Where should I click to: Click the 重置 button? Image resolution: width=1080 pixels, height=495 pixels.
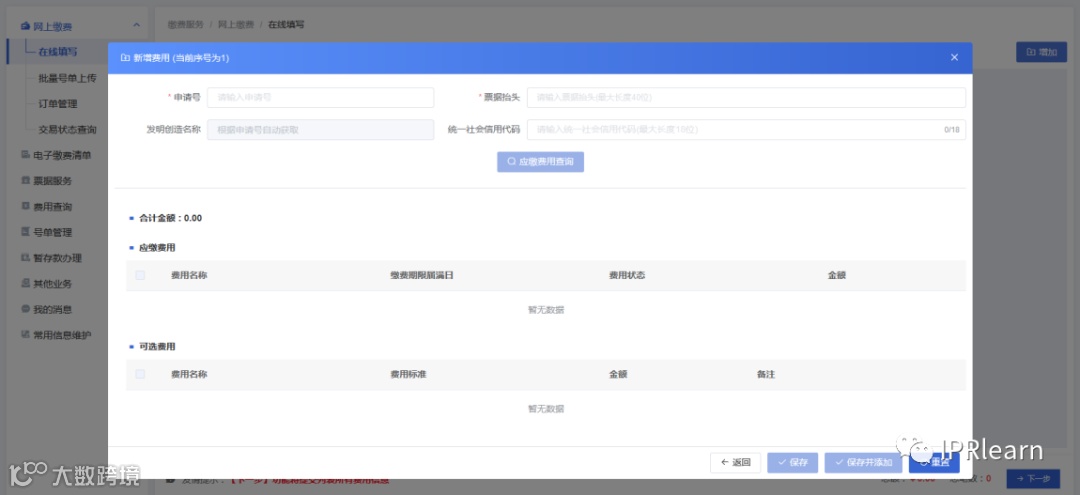[x=934, y=463]
